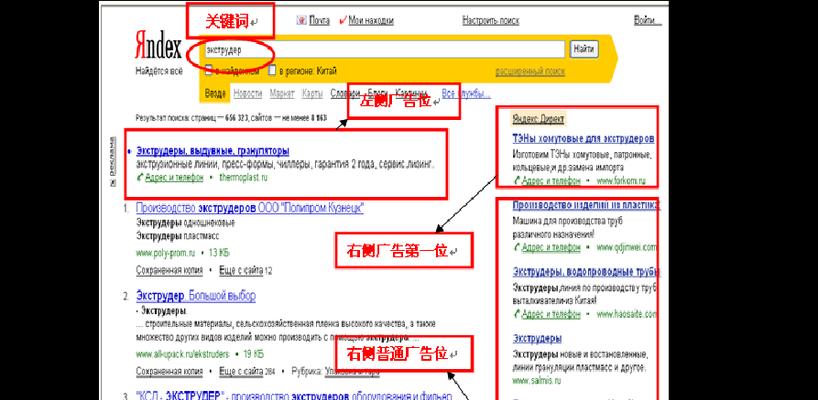Open ad 'Экструдеры, выдувные, грануляторы'

pyautogui.click(x=212, y=151)
